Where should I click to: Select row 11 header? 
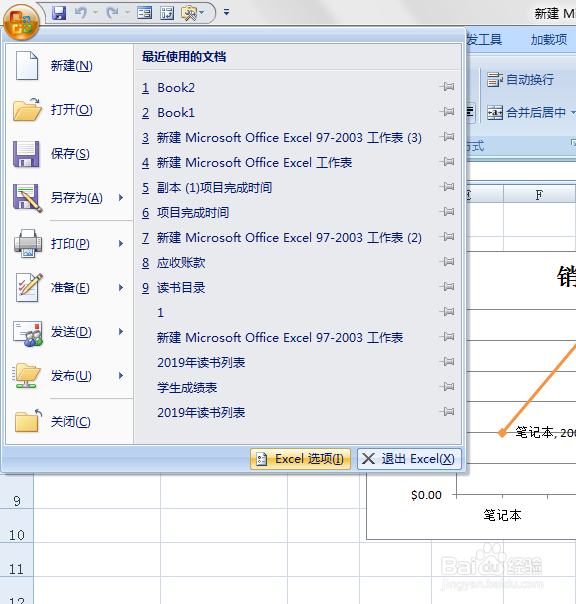(17, 560)
